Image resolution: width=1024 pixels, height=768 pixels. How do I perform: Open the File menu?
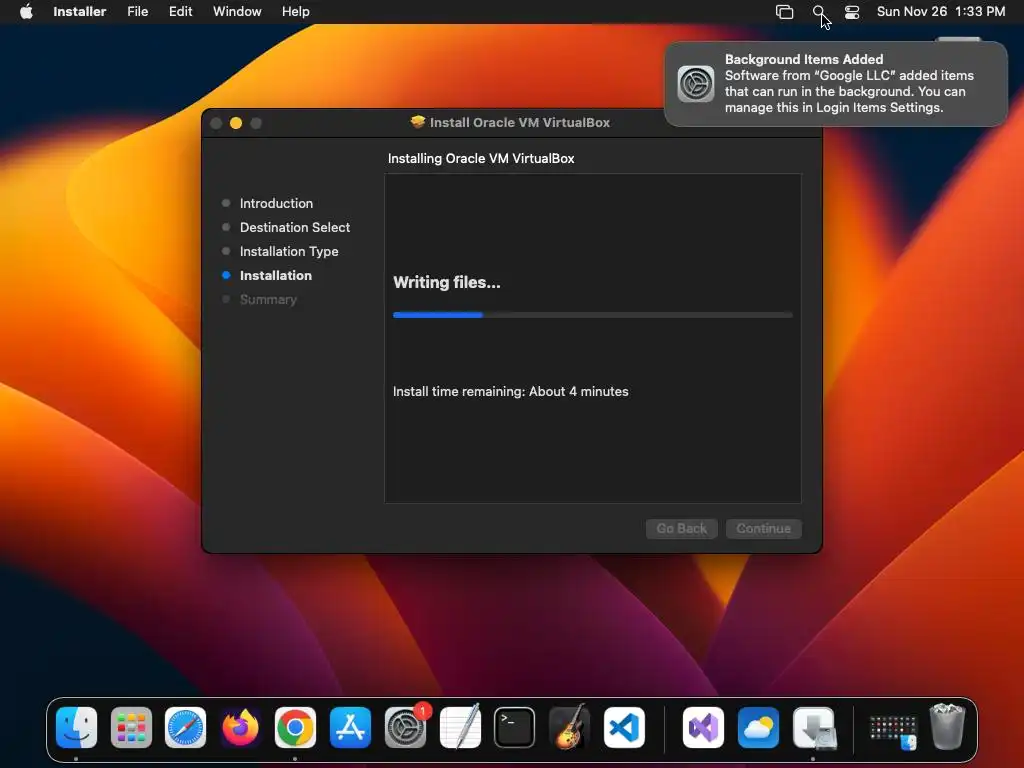click(138, 12)
